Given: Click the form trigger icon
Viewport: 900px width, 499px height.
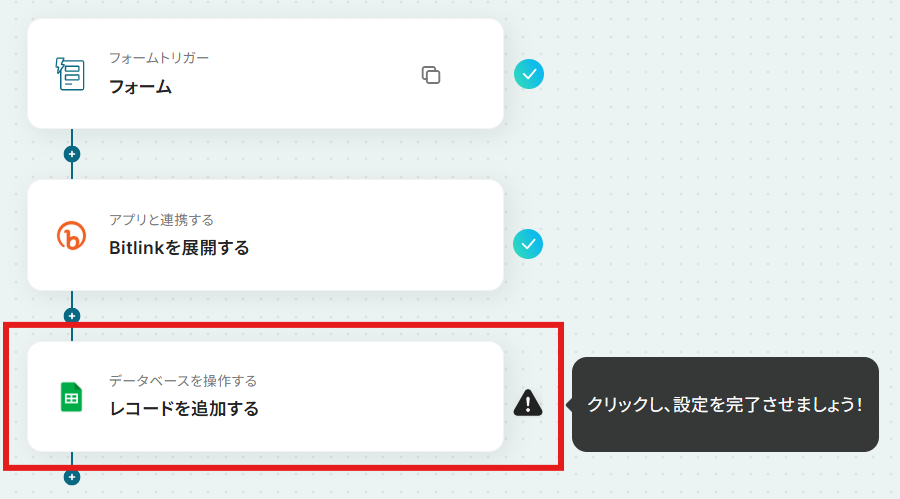Looking at the screenshot, I should pos(70,74).
